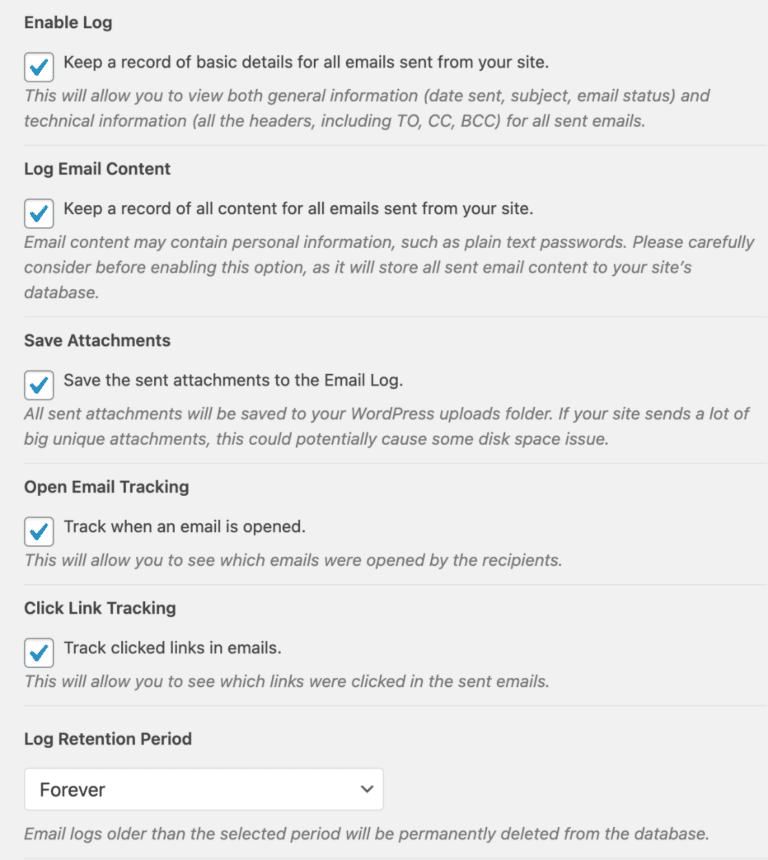The width and height of the screenshot is (768, 860).
Task: Uncheck the Log Email Content option
Action: coord(38,213)
